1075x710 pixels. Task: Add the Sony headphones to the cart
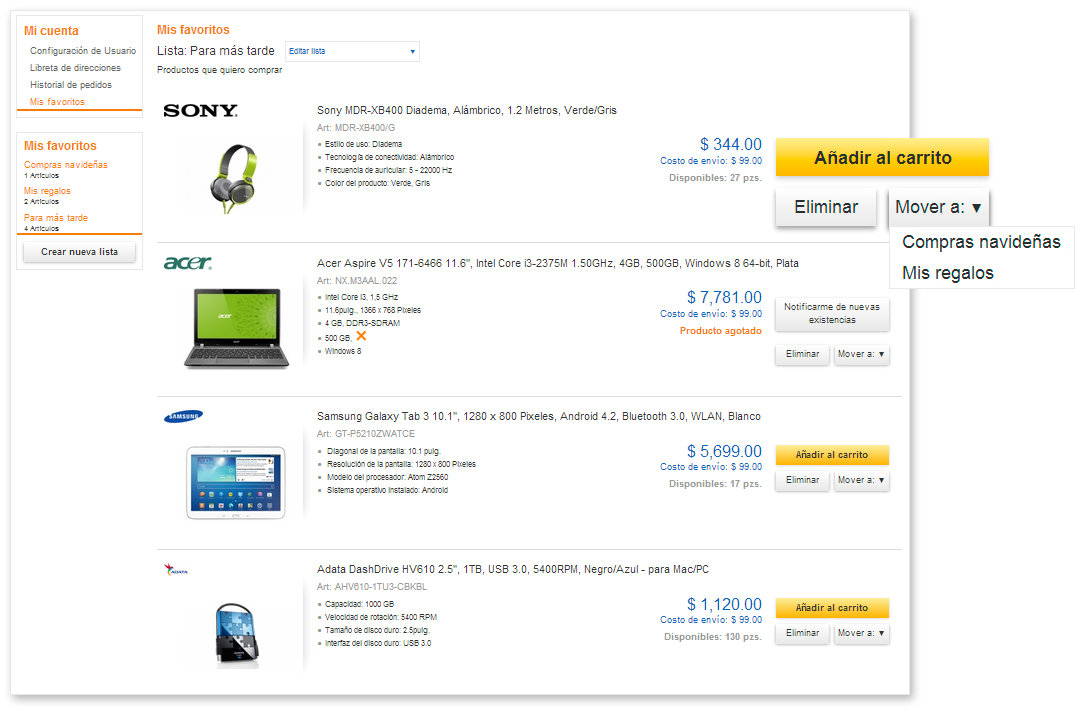point(882,158)
